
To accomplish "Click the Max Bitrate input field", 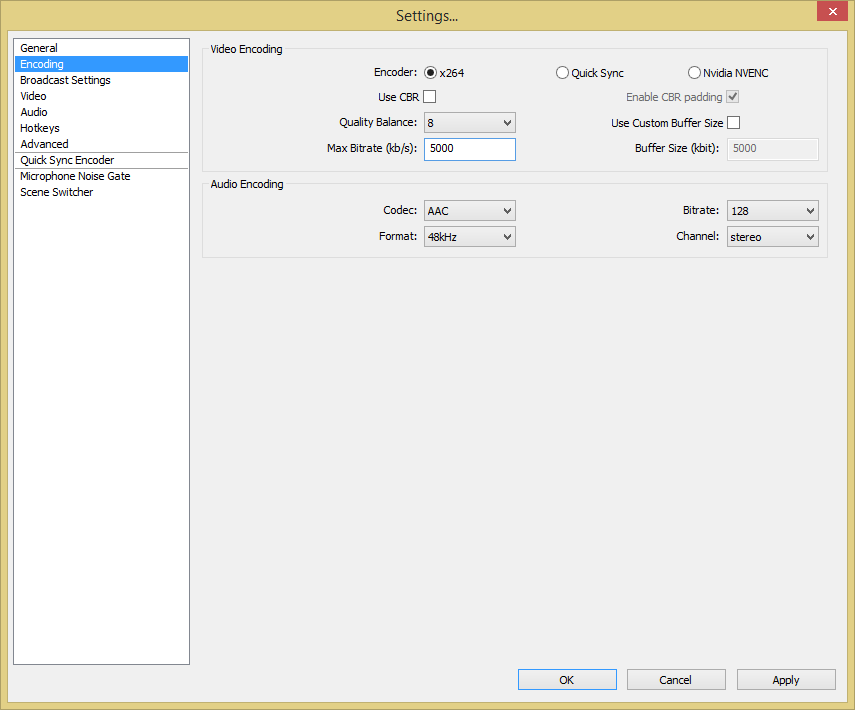I will 469,149.
